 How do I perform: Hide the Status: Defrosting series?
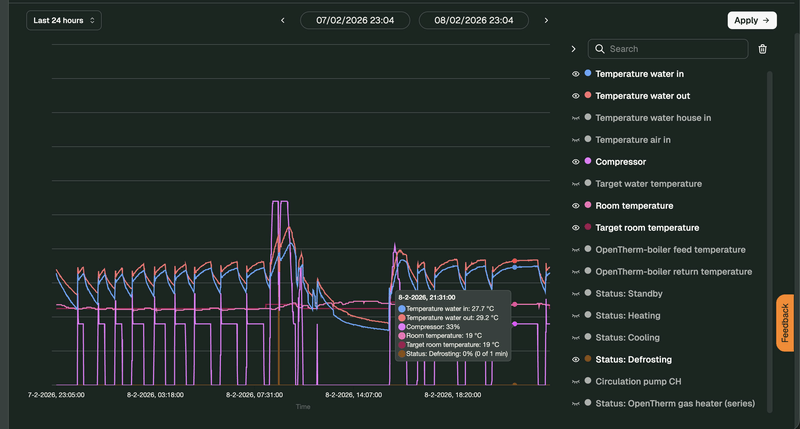click(x=575, y=360)
